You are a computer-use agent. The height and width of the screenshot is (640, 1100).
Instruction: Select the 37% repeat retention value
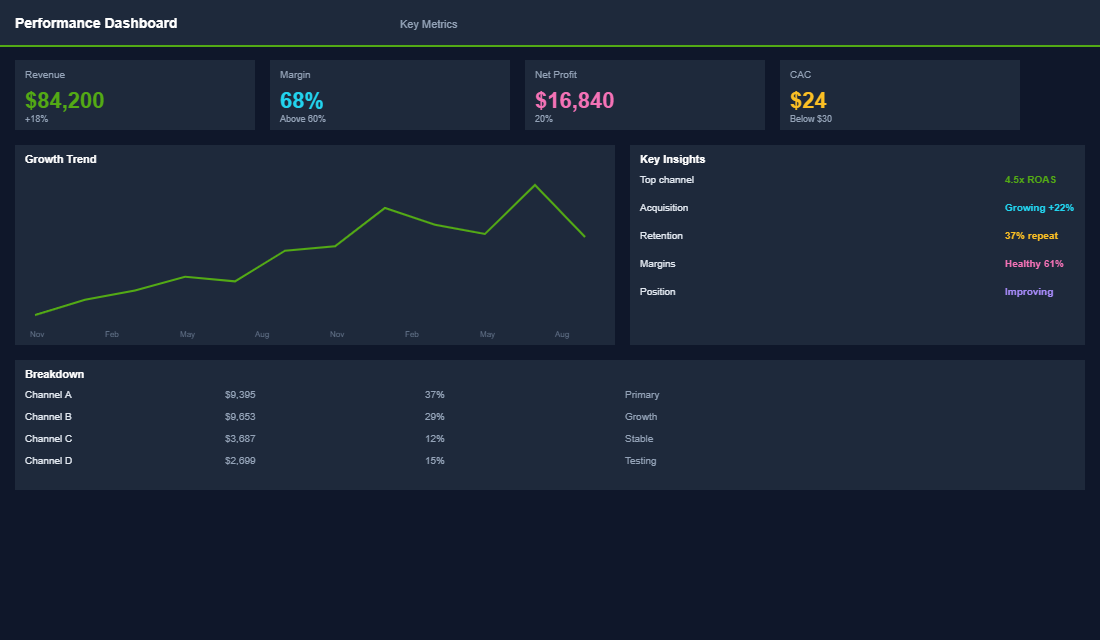pyautogui.click(x=1031, y=235)
